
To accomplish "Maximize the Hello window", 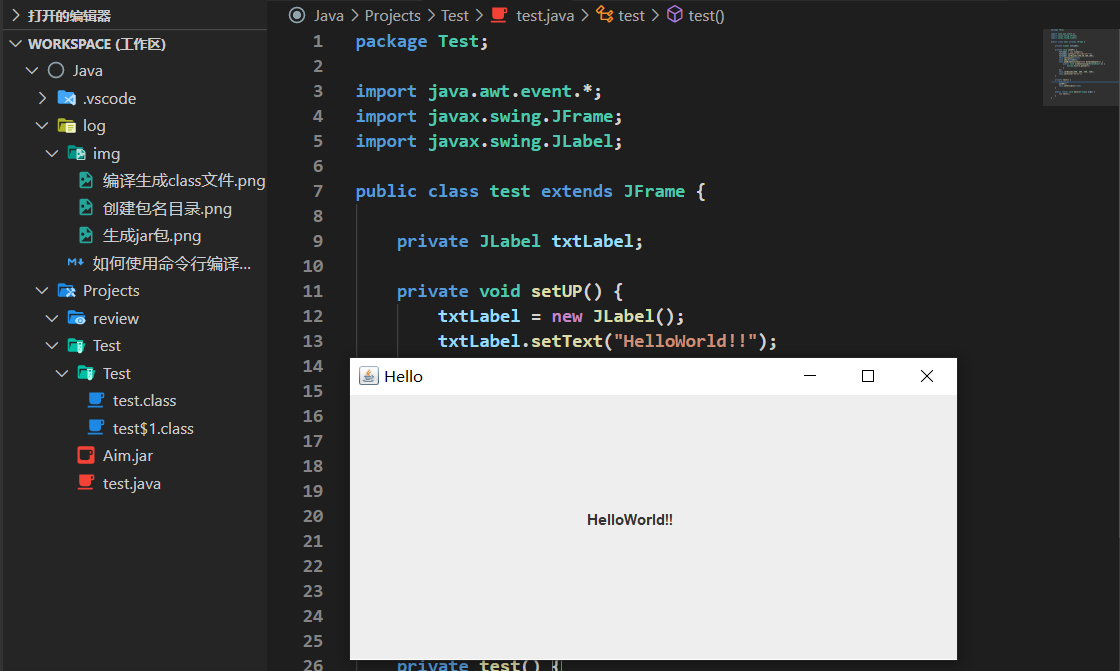I will point(868,376).
